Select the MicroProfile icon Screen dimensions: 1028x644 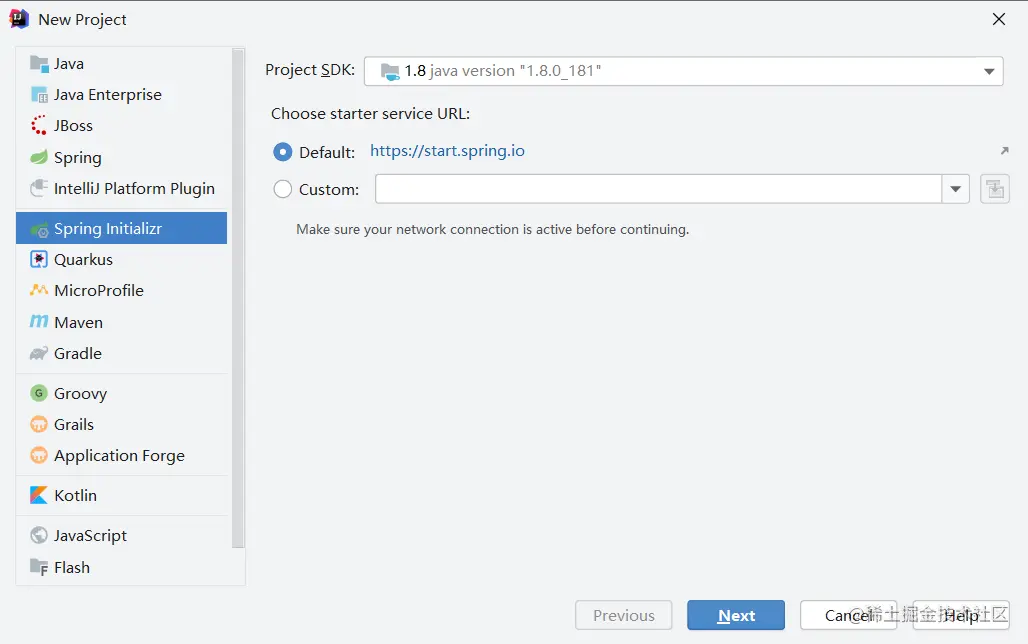tap(39, 290)
